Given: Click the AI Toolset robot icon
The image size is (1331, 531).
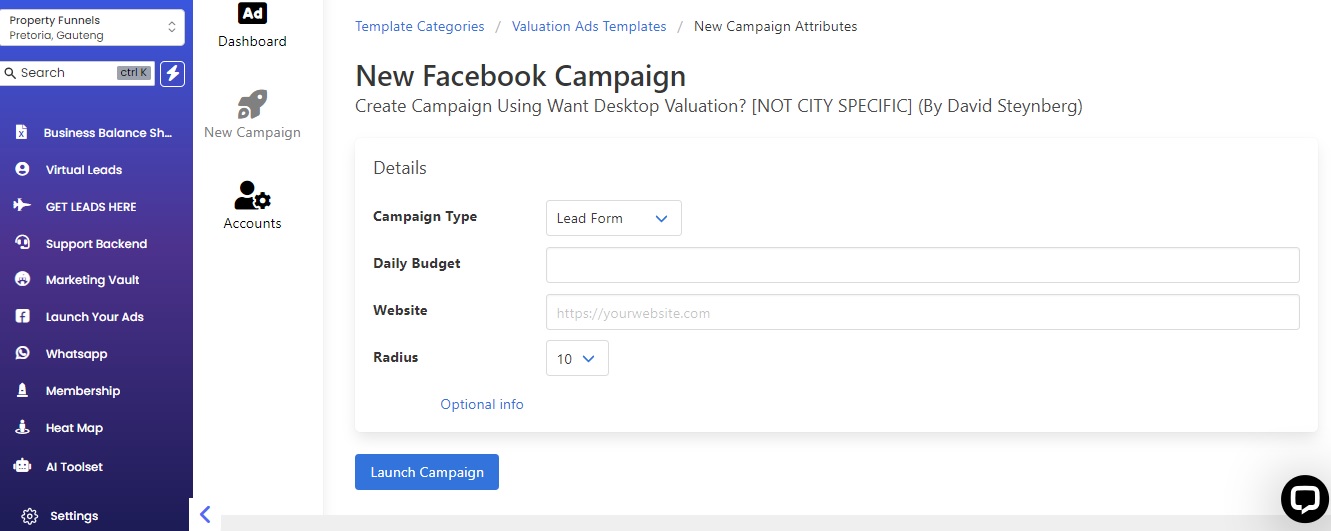Looking at the screenshot, I should point(22,466).
